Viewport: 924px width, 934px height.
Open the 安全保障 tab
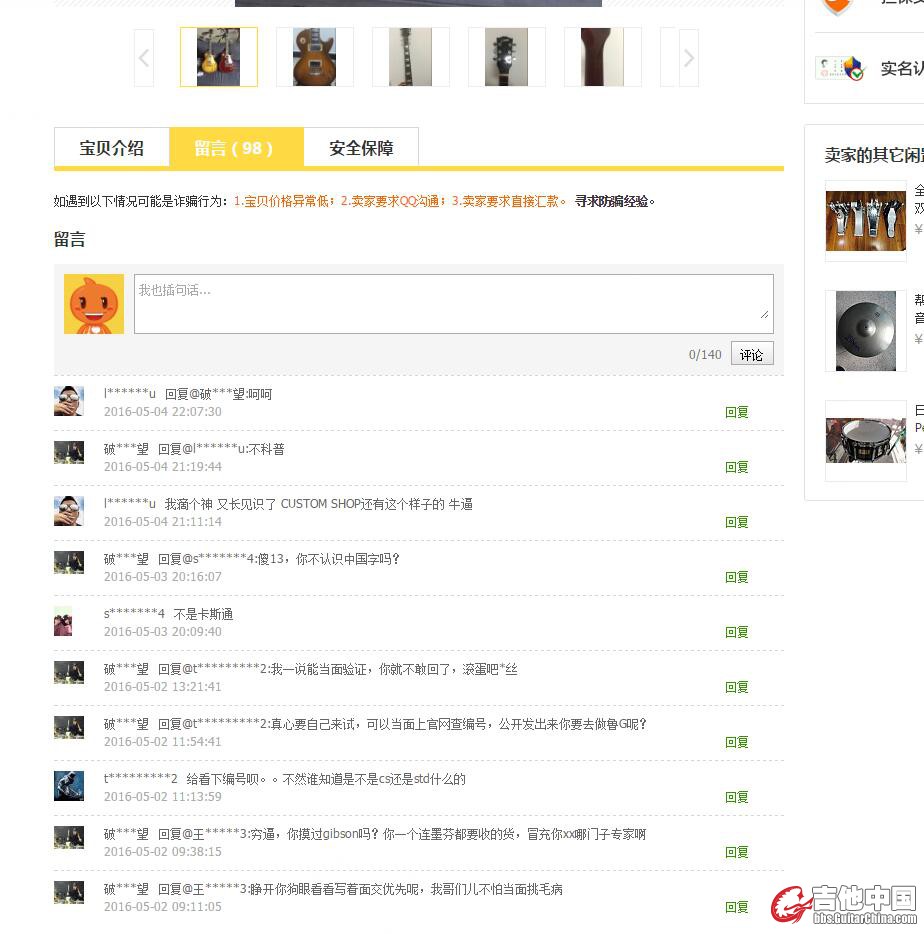coord(361,148)
